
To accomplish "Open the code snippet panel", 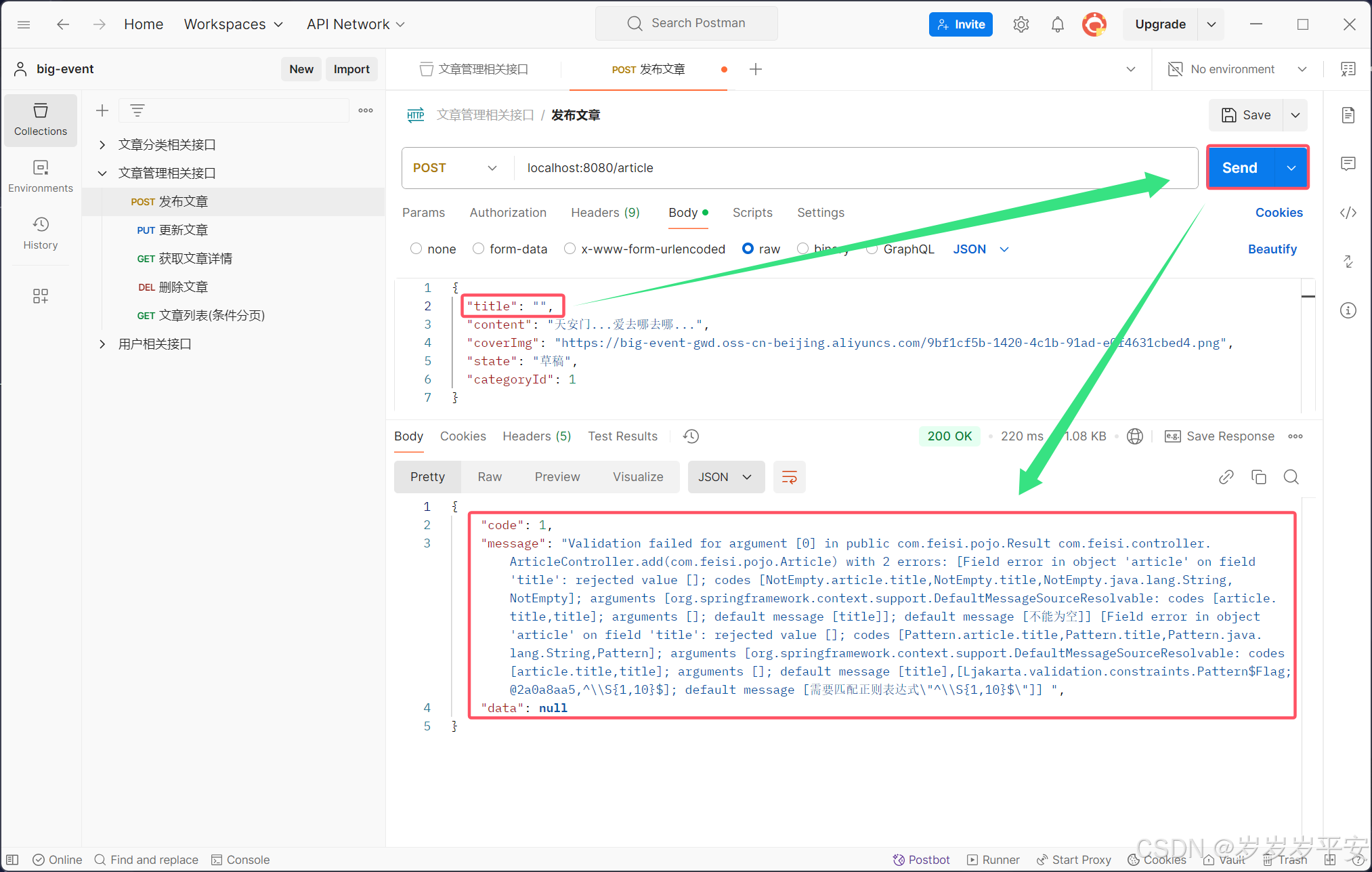I will point(1348,213).
